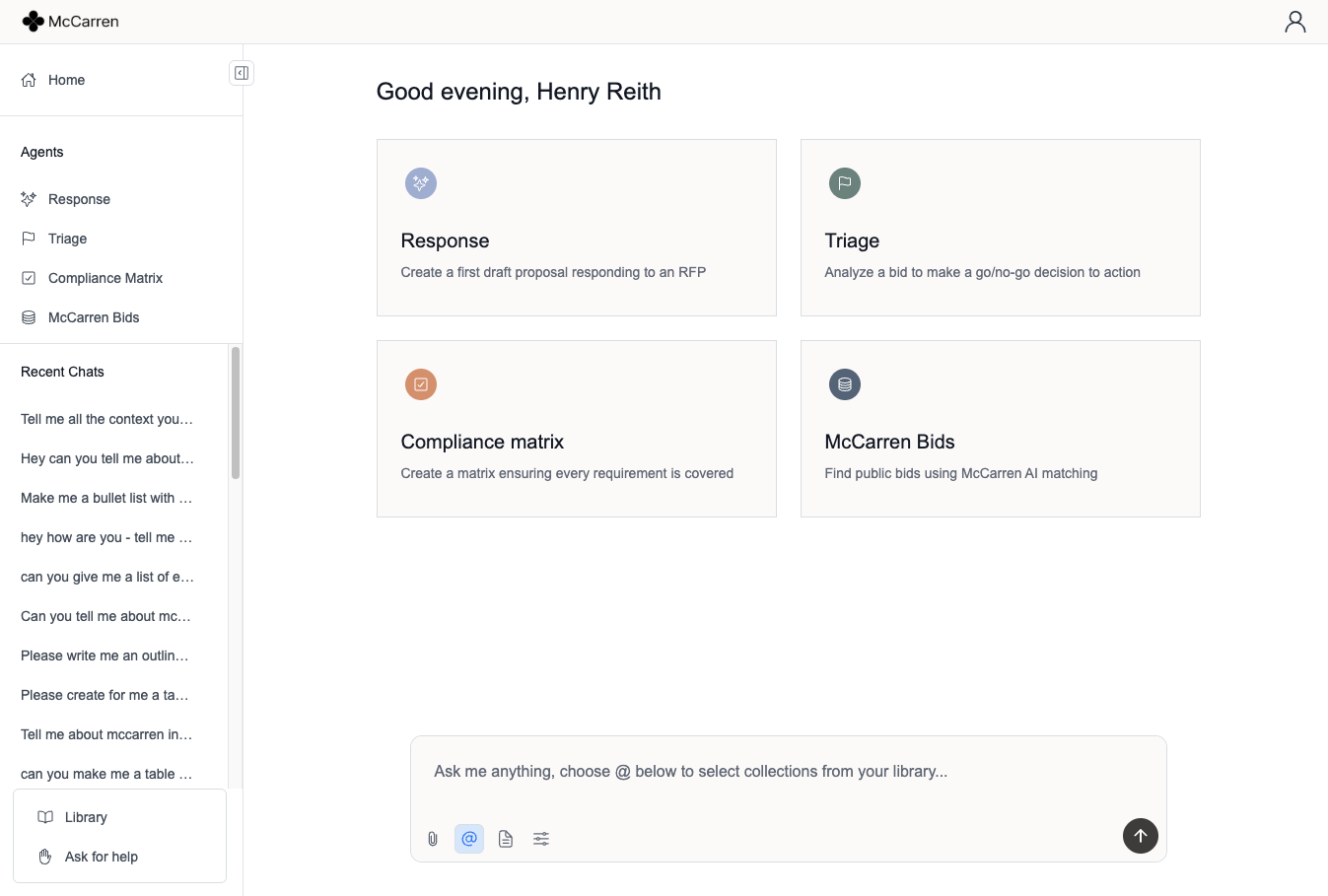Click the Ask for help label
Image resolution: width=1328 pixels, height=896 pixels.
[x=102, y=857]
